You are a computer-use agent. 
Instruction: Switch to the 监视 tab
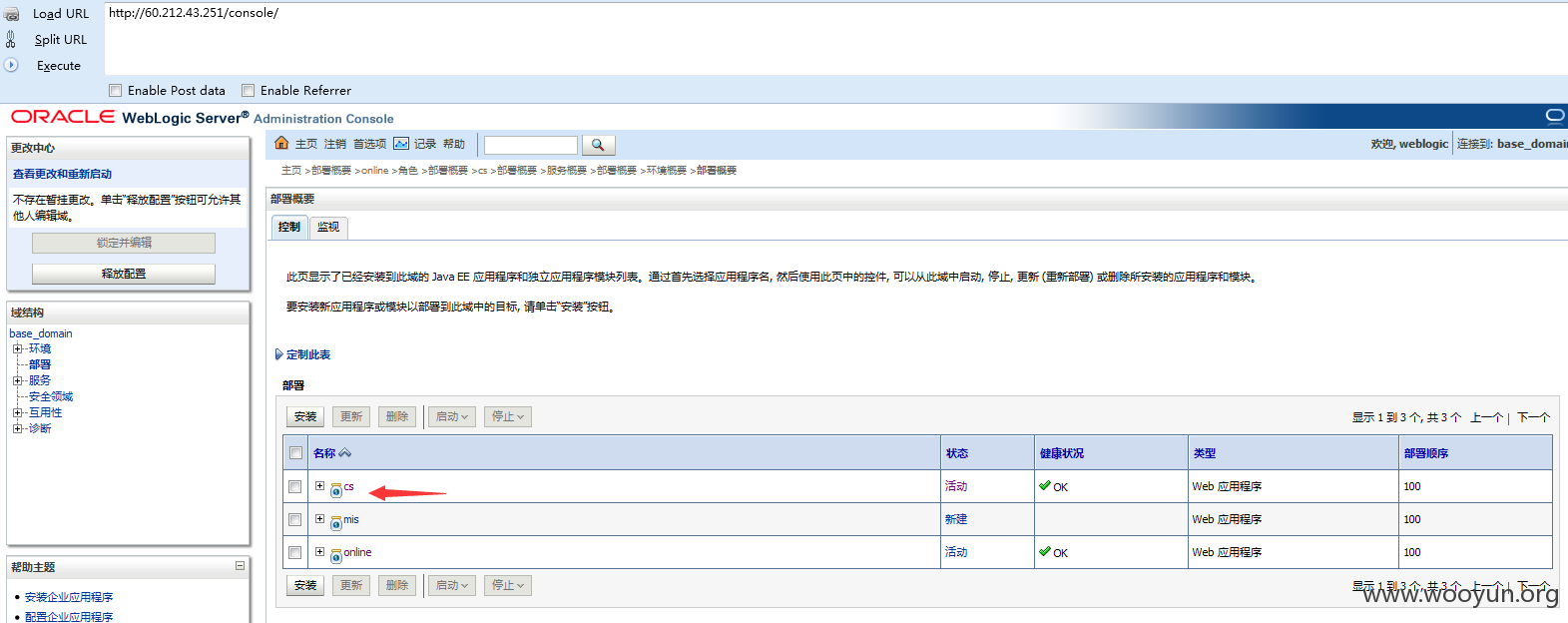328,227
